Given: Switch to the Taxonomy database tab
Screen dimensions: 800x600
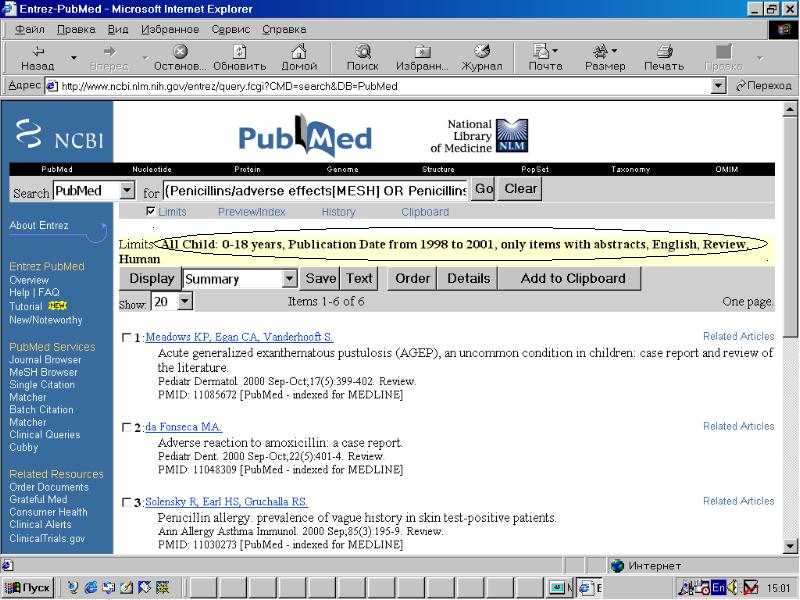Looking at the screenshot, I should (x=631, y=169).
